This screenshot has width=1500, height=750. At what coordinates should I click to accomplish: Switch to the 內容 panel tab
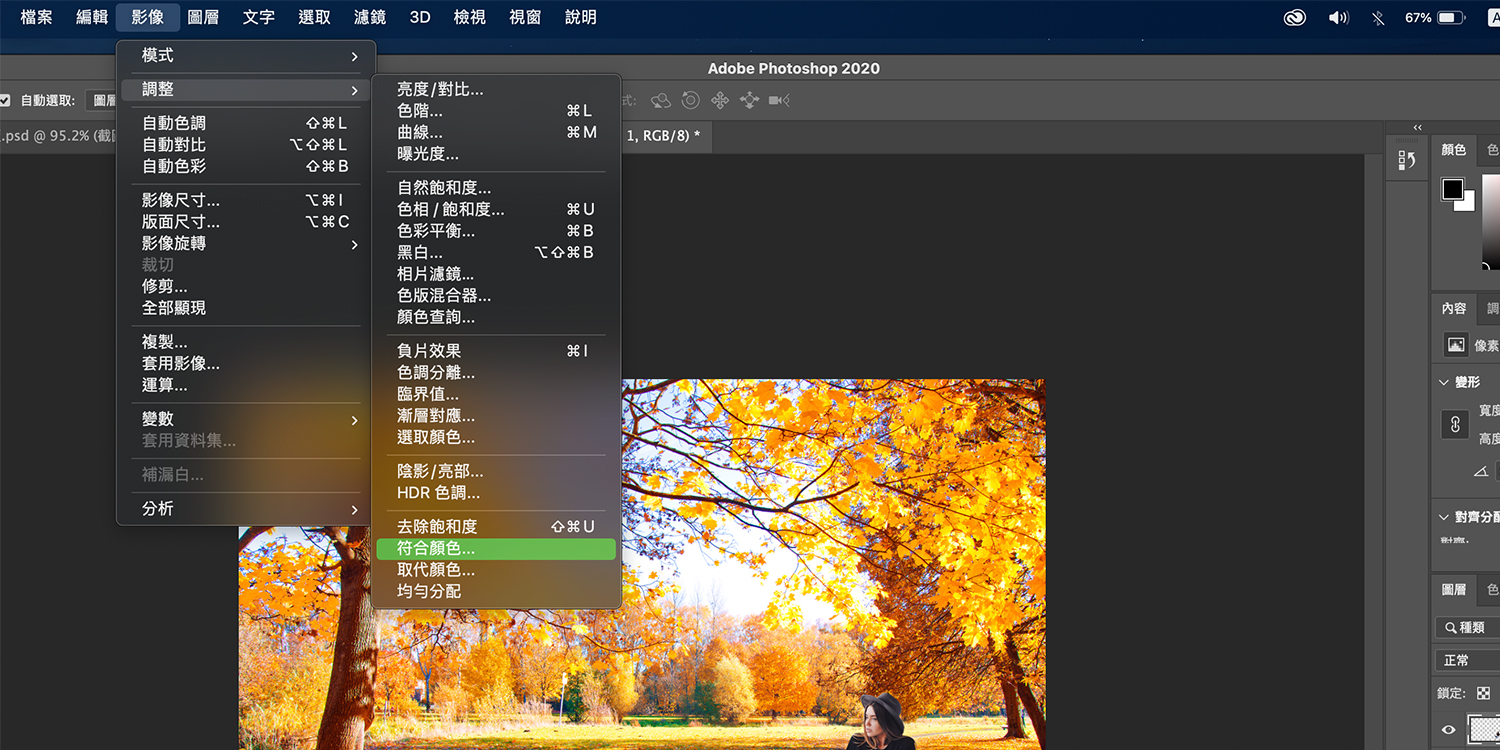pyautogui.click(x=1454, y=309)
